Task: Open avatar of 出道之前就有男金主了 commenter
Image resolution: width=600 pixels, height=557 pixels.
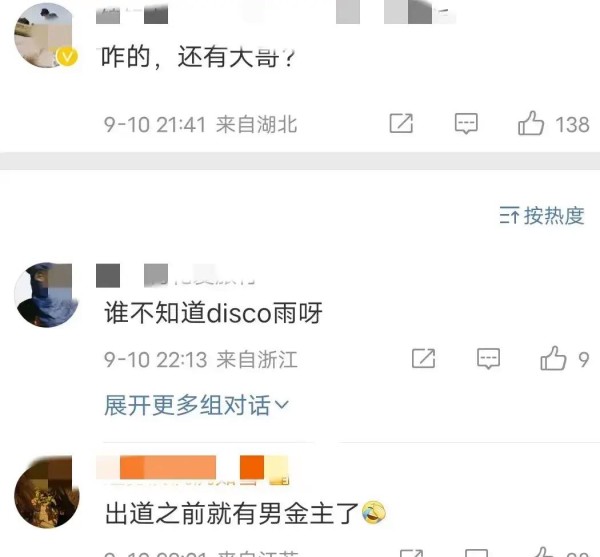Action: pos(46,492)
